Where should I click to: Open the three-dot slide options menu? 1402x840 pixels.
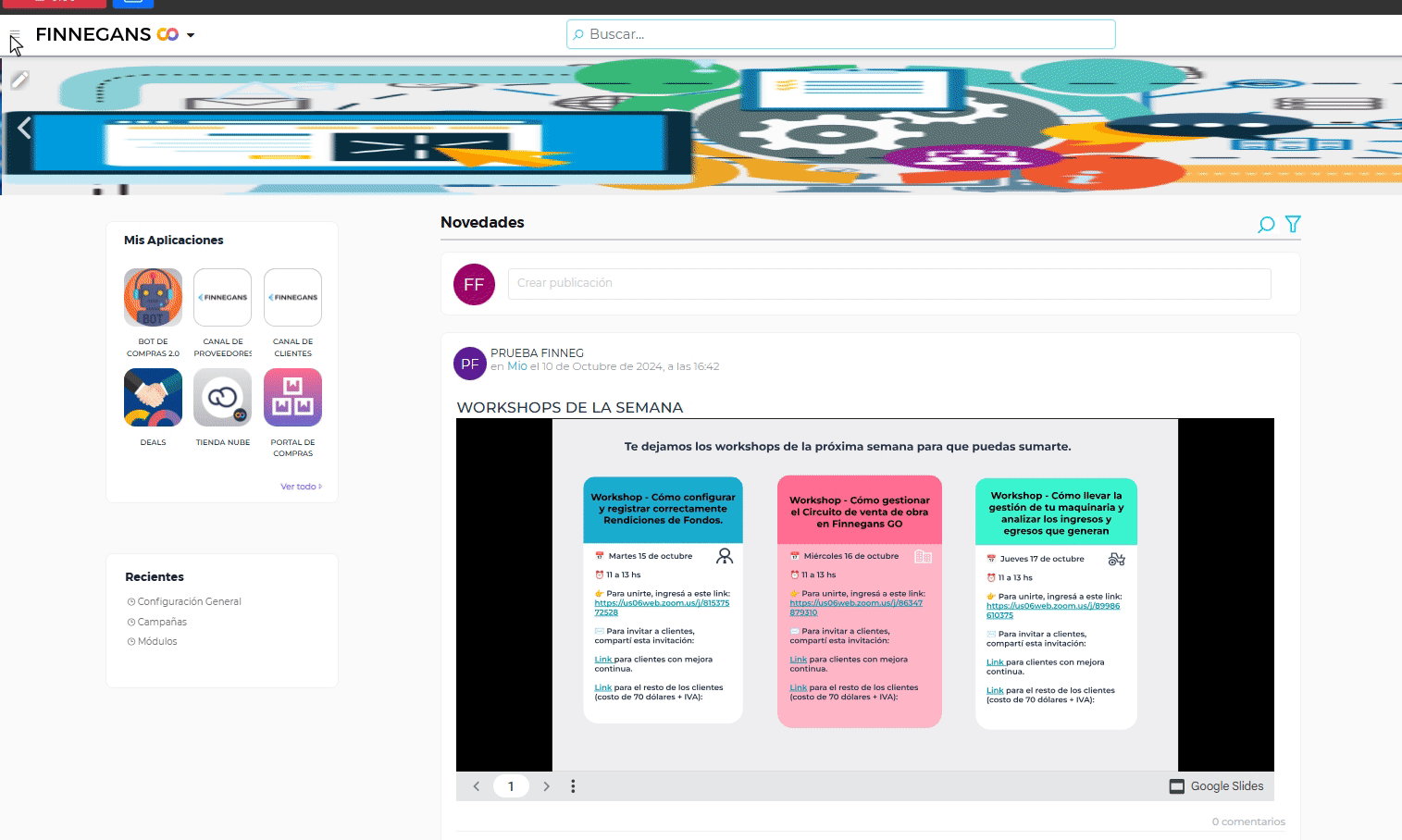(573, 786)
